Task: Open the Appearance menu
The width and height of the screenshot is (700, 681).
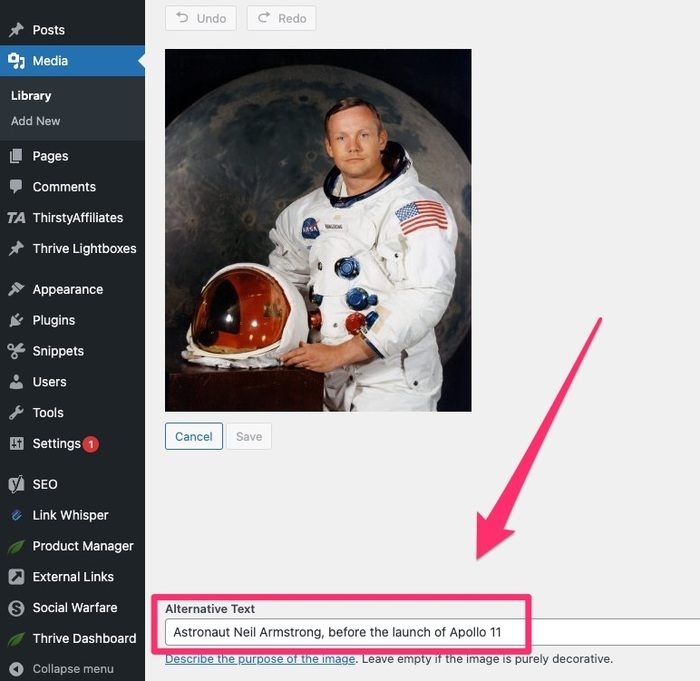Action: 72,289
